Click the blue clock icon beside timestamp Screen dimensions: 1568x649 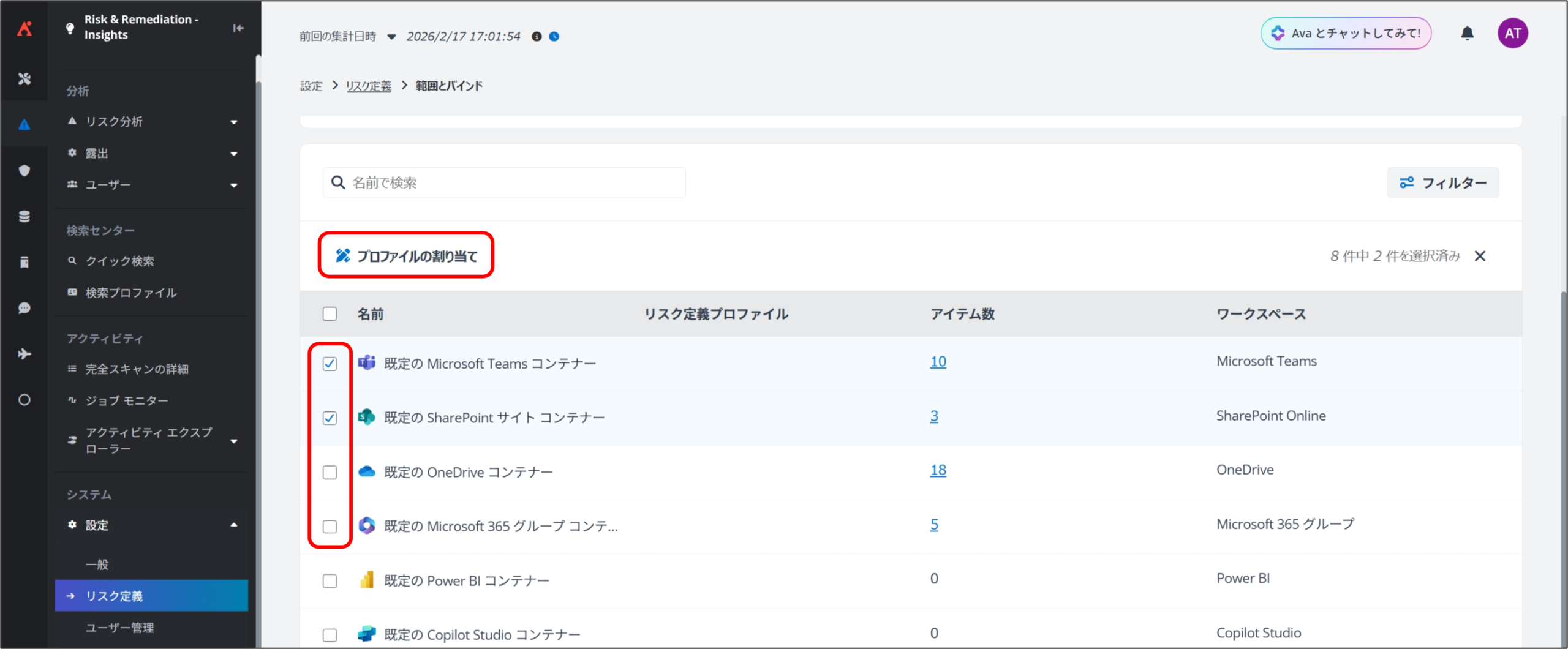click(x=554, y=37)
